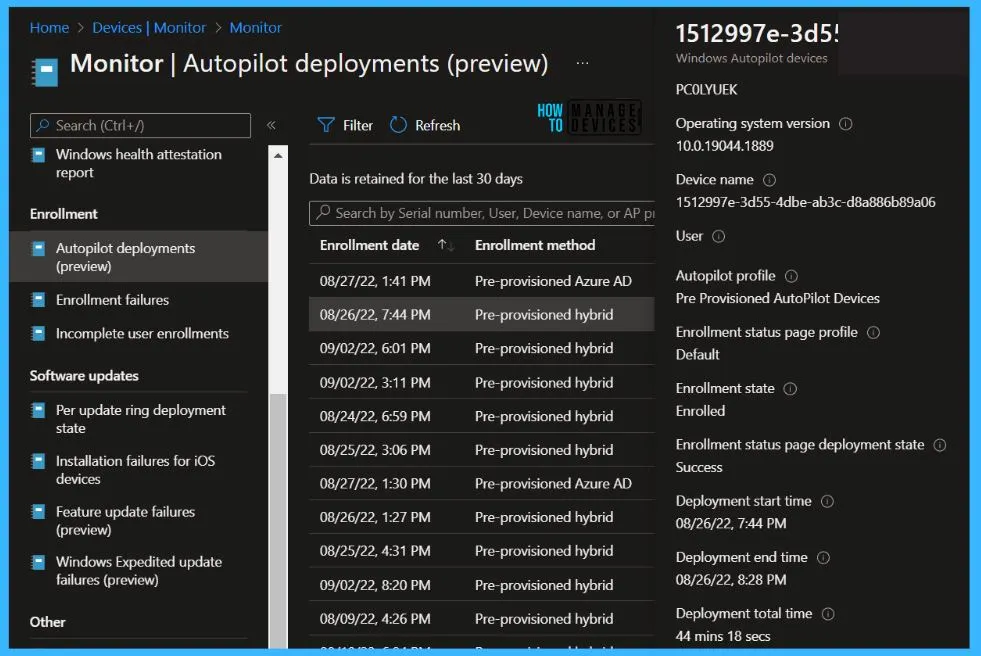981x656 pixels.
Task: Select the 08/24/22, 6:59 PM deployment row
Action: pos(482,416)
